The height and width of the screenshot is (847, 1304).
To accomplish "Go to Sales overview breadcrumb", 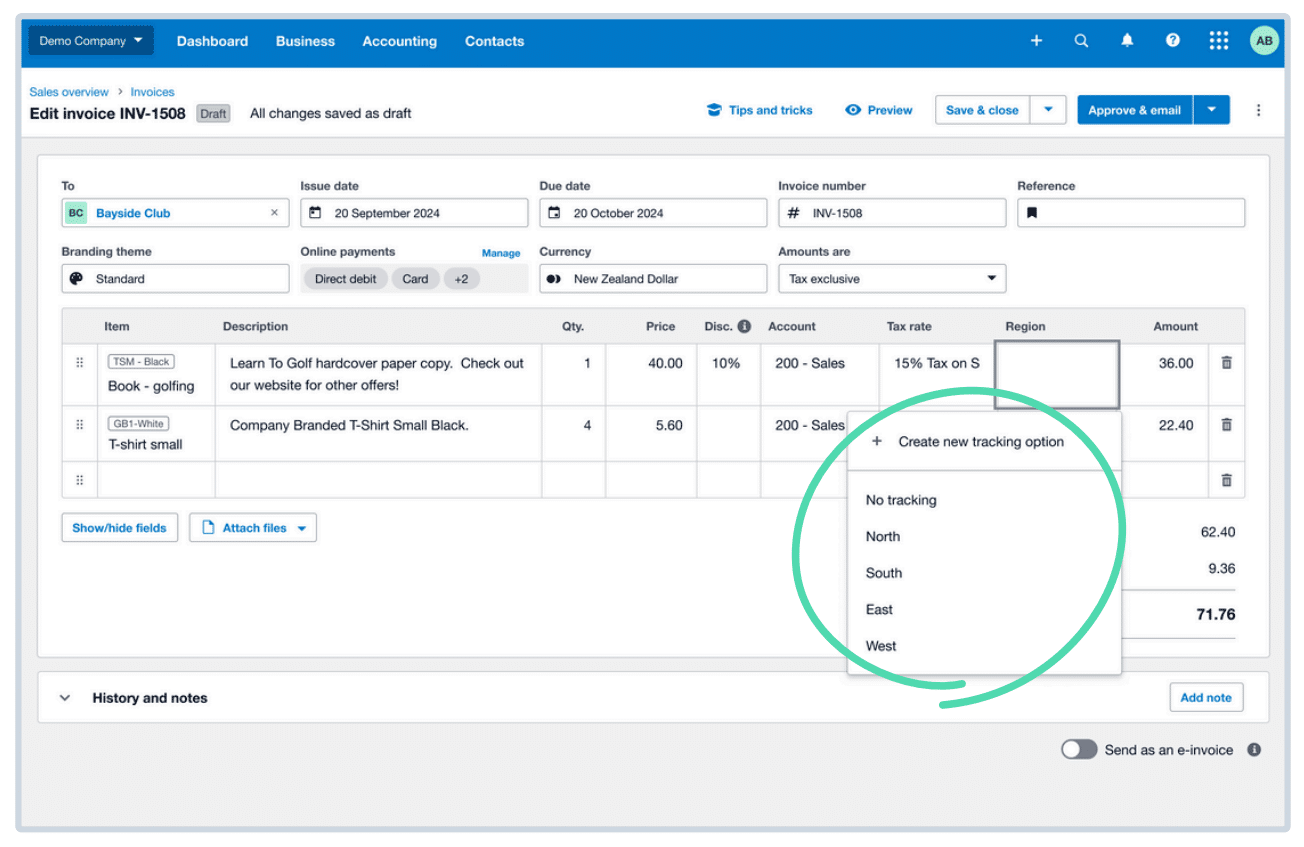I will point(69,92).
